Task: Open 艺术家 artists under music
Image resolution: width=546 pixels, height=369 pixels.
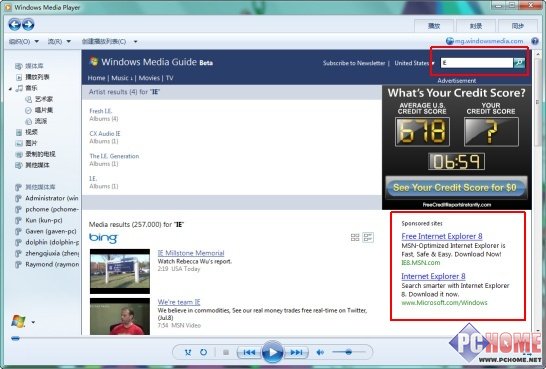Action: (44, 99)
